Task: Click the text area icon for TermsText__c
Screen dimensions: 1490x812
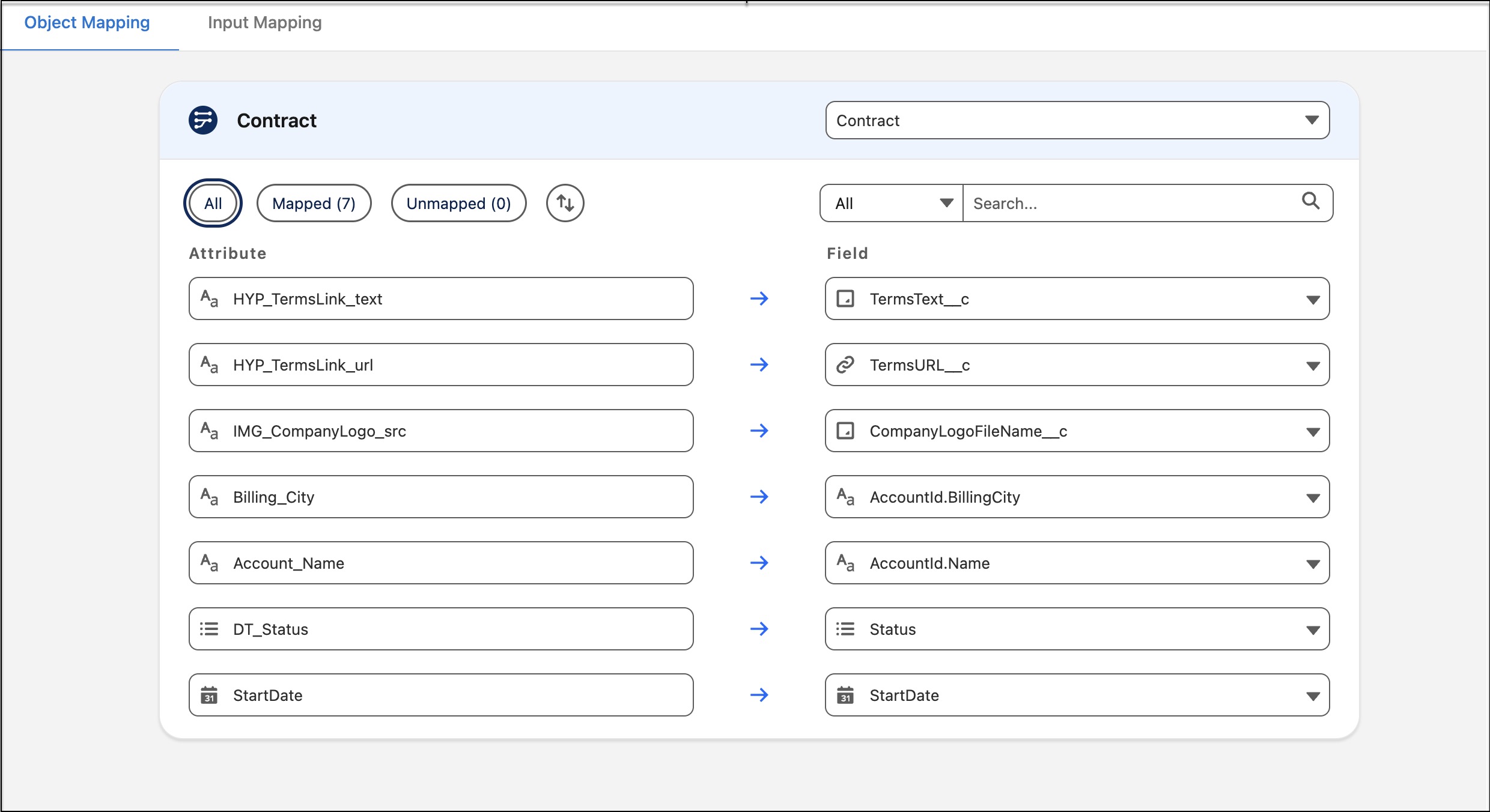Action: [x=845, y=298]
